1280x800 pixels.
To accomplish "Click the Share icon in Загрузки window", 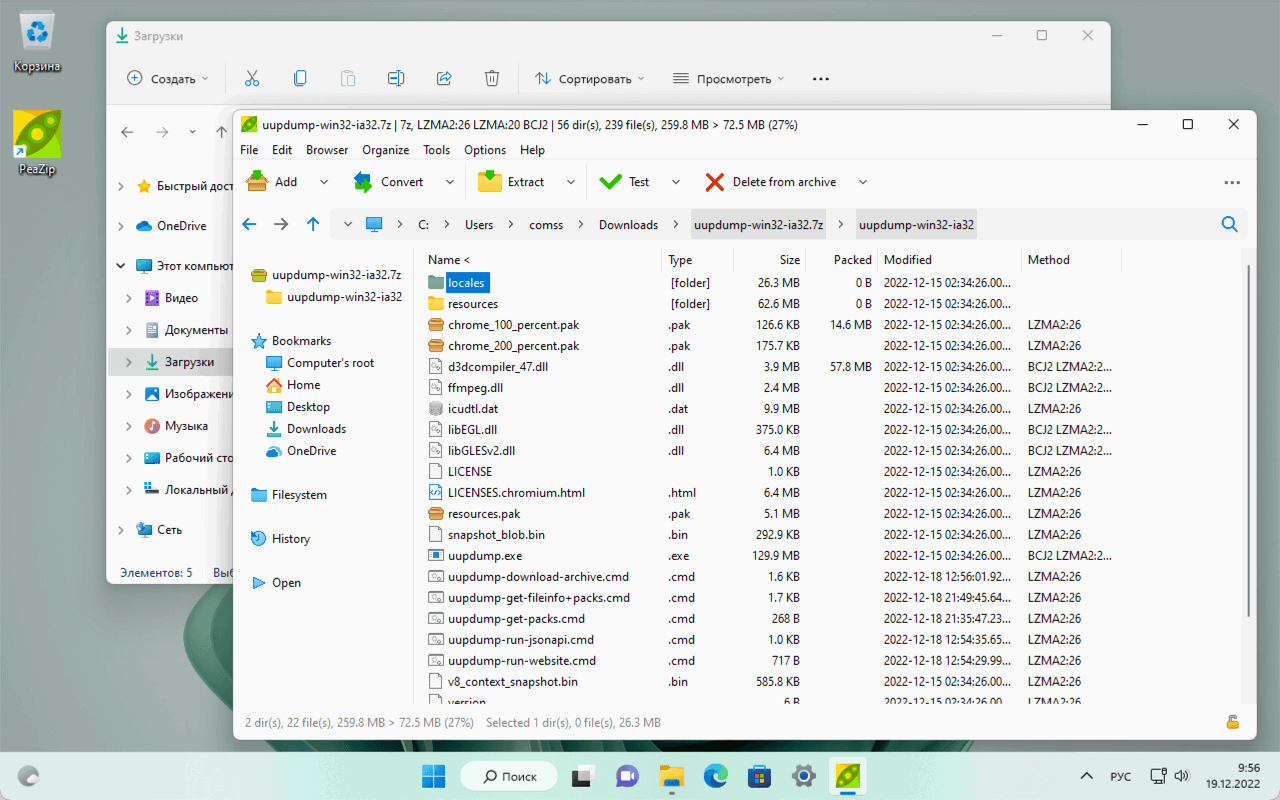I will tap(444, 78).
